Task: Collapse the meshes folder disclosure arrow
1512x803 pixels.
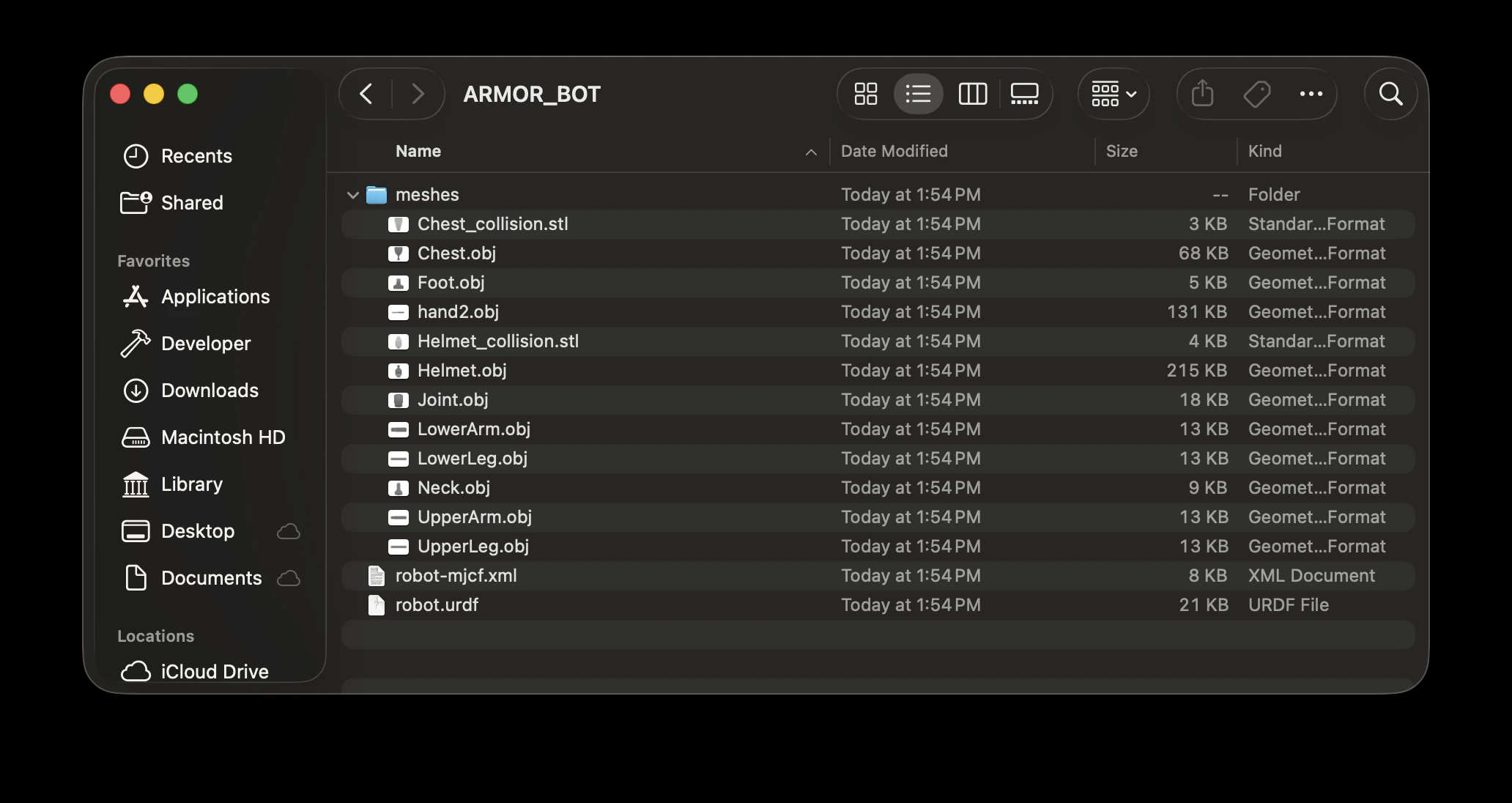Action: tap(353, 195)
